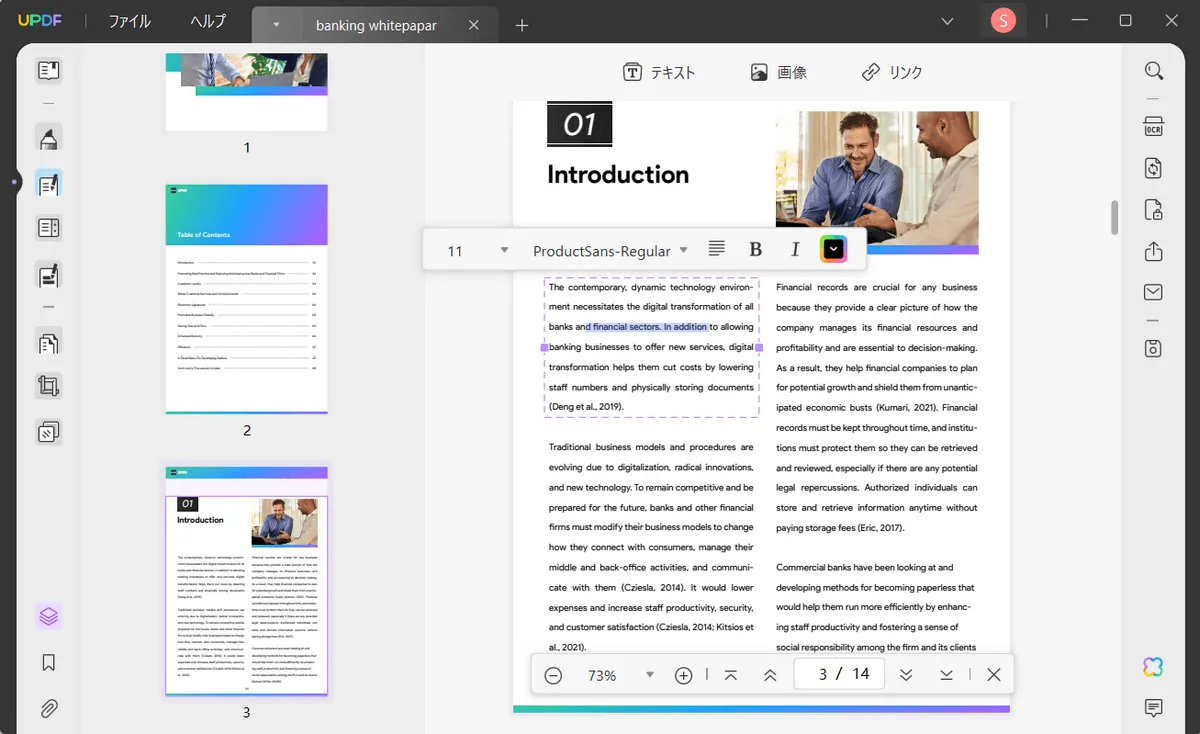Open a new tab with plus
The image size is (1200, 734).
pos(521,25)
